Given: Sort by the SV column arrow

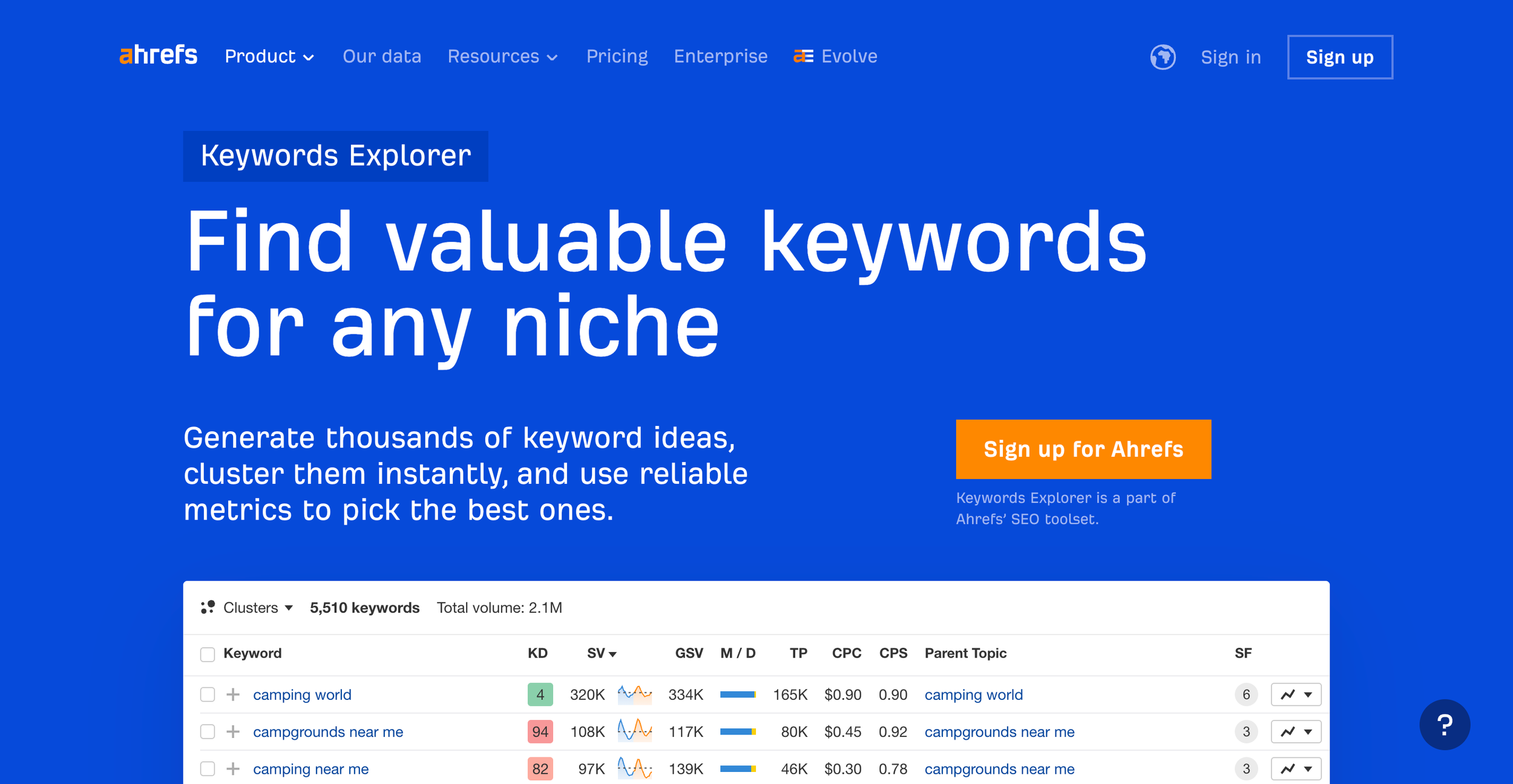Looking at the screenshot, I should coord(612,654).
